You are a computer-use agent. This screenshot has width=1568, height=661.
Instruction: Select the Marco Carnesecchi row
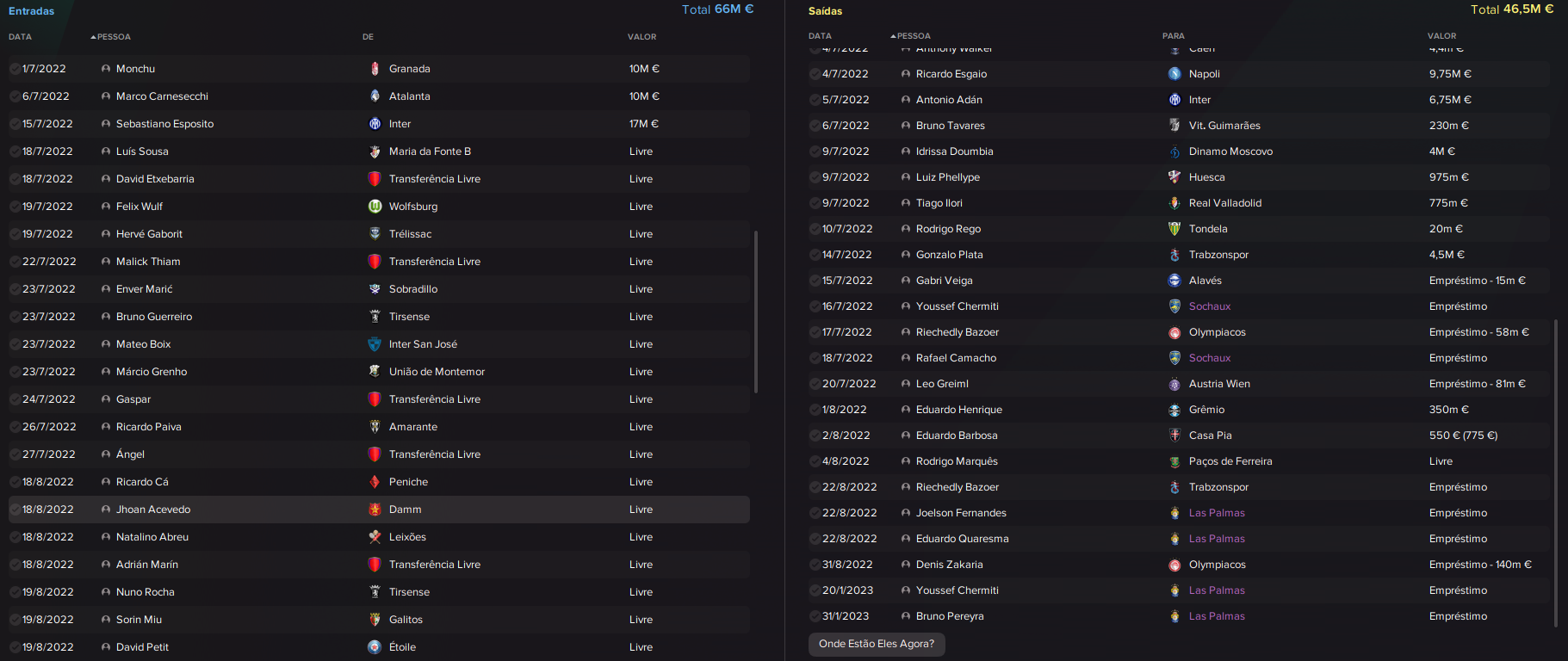[x=379, y=96]
